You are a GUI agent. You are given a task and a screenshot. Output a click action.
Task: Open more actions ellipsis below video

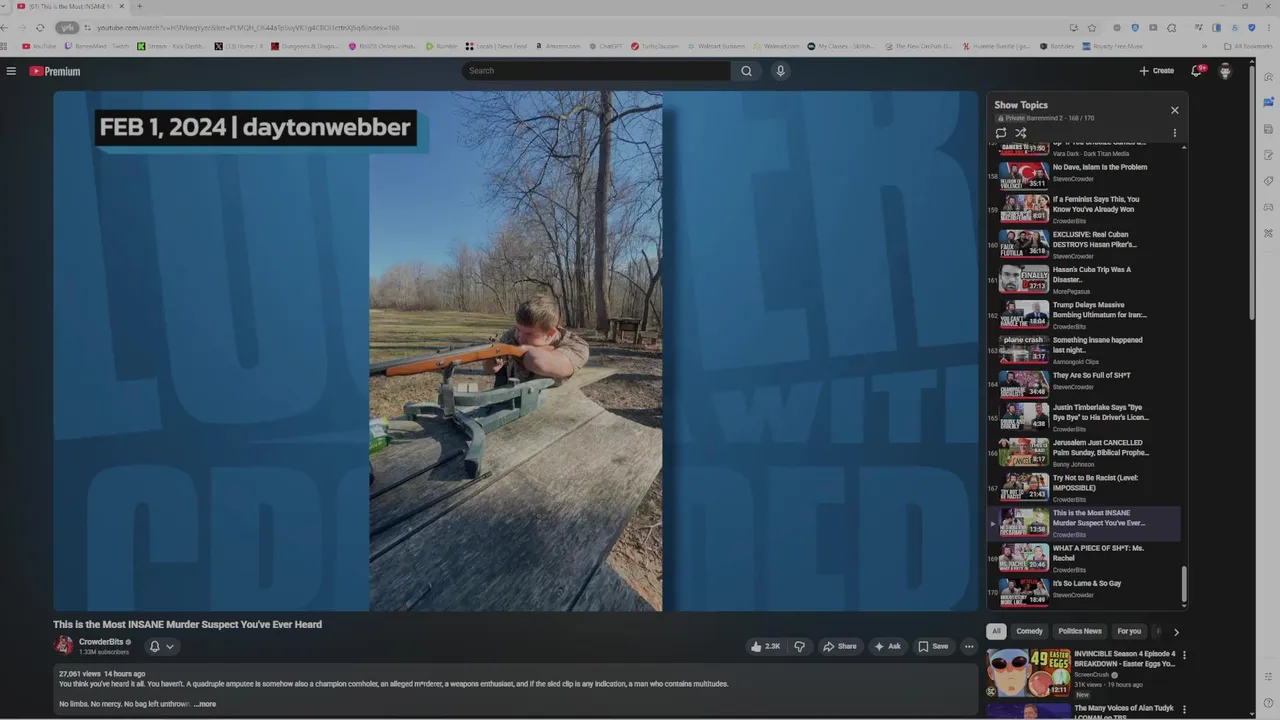point(969,646)
